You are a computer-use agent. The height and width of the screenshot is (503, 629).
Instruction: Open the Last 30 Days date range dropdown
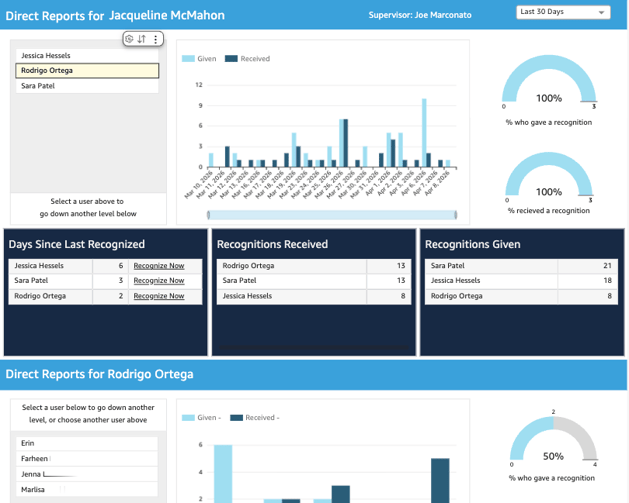[x=563, y=12]
